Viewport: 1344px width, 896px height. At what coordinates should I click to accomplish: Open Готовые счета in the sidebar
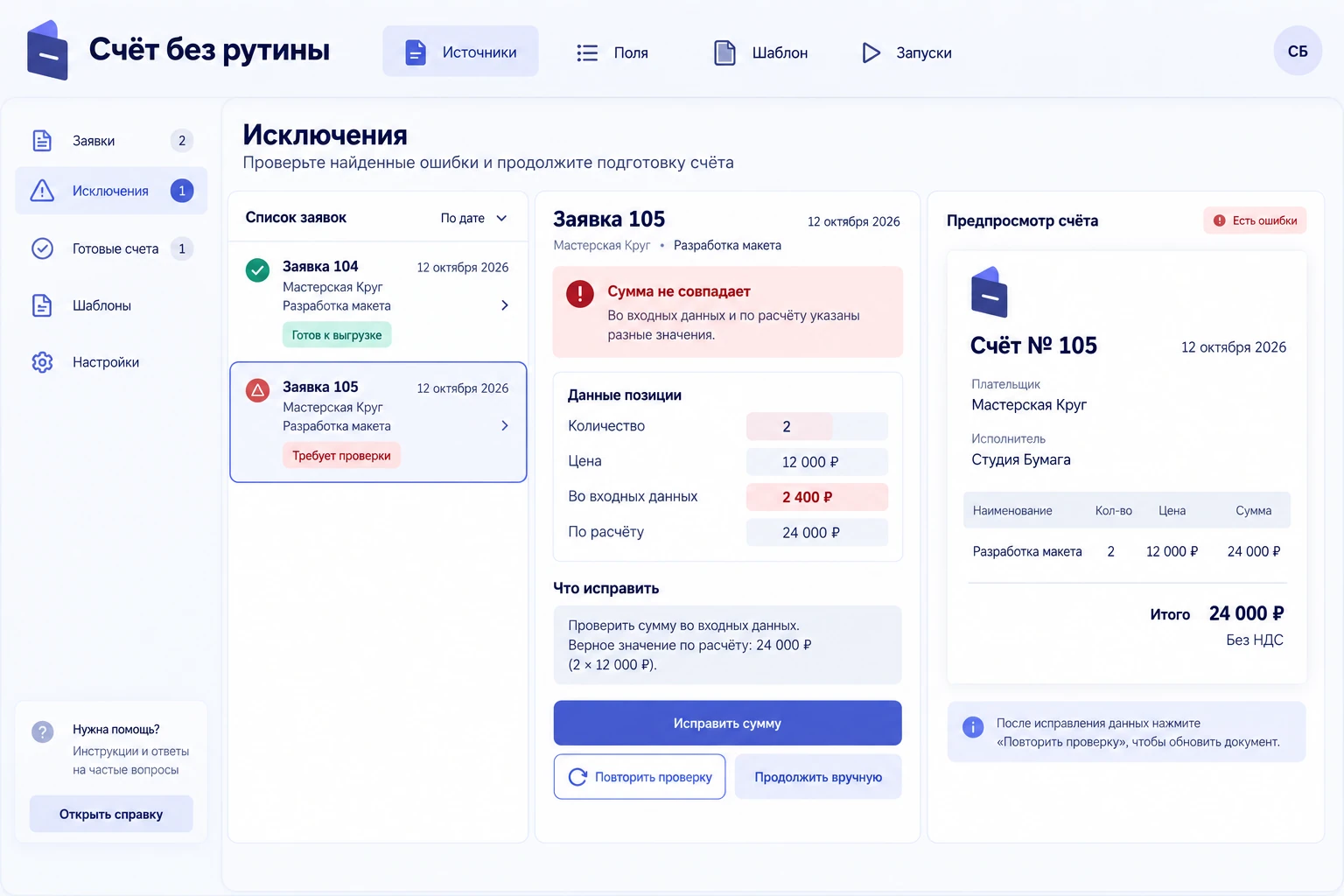111,248
